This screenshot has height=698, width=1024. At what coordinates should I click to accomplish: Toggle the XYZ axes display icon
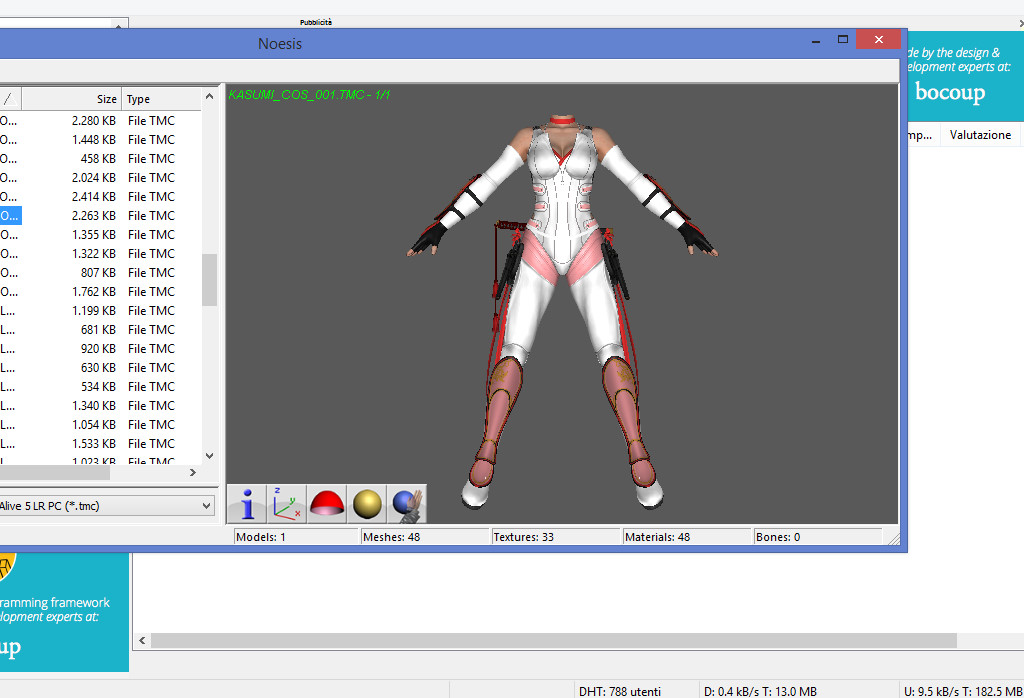tap(287, 504)
